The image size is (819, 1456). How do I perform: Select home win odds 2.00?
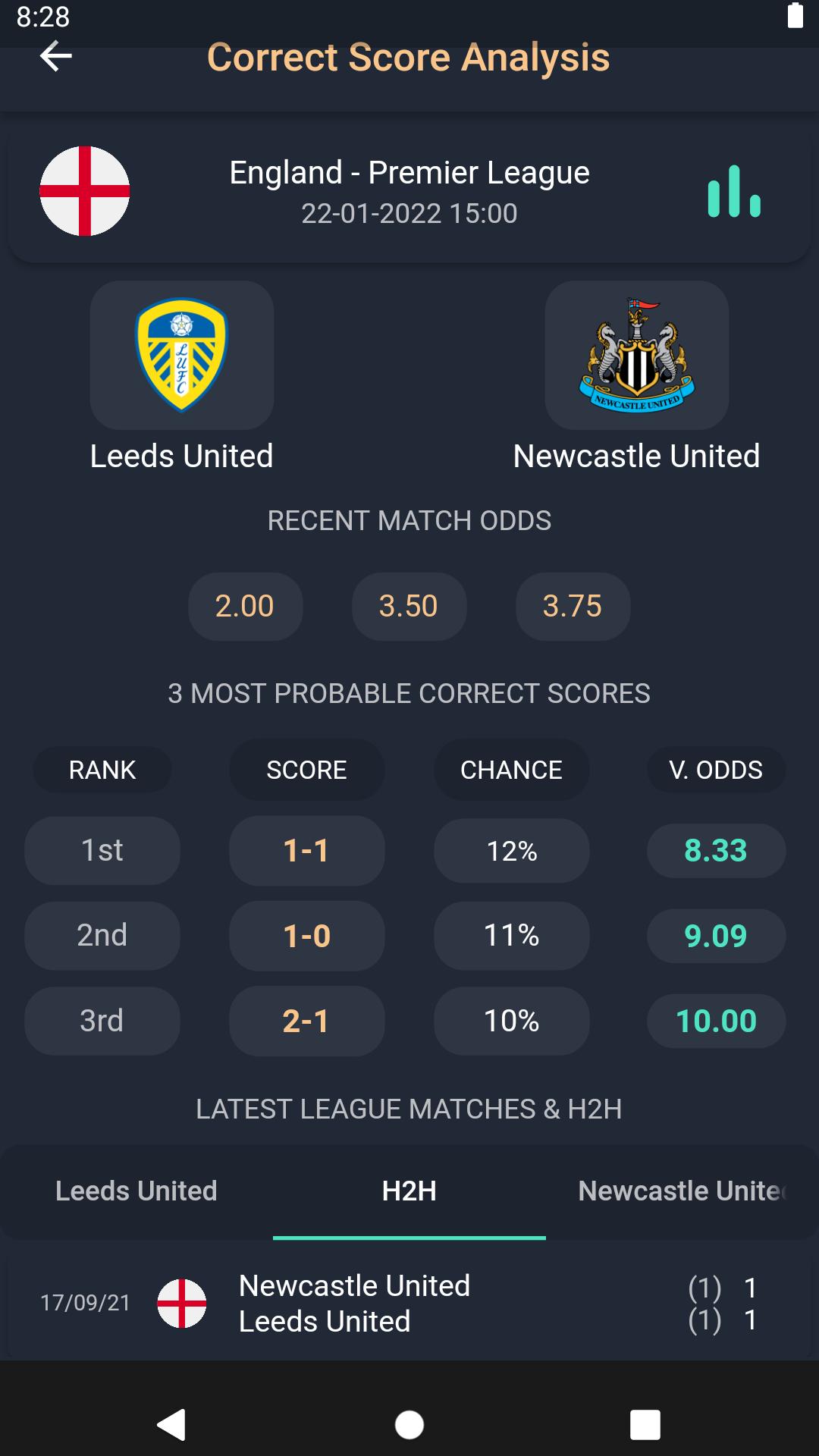245,607
